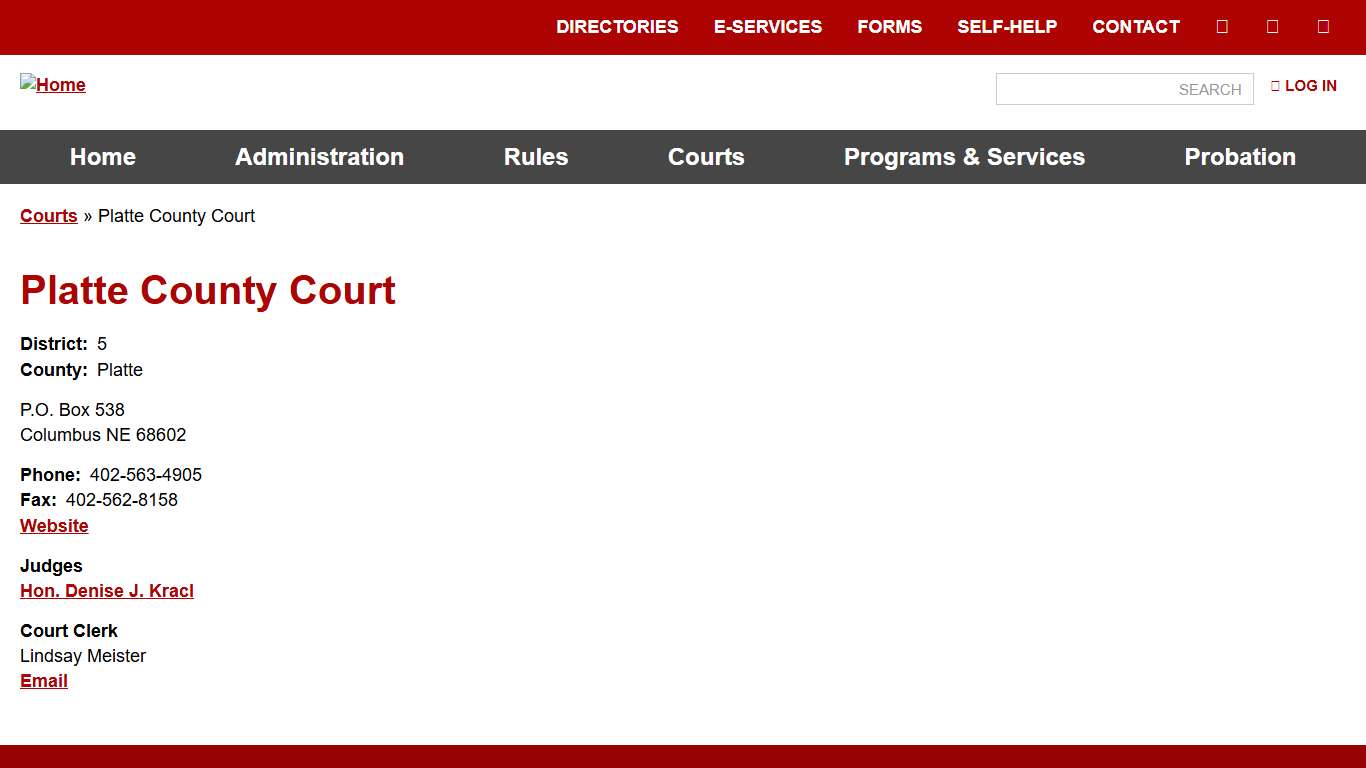Screen dimensions: 1366x768
Task: Open the SELF-HELP menu
Action: tap(1007, 27)
